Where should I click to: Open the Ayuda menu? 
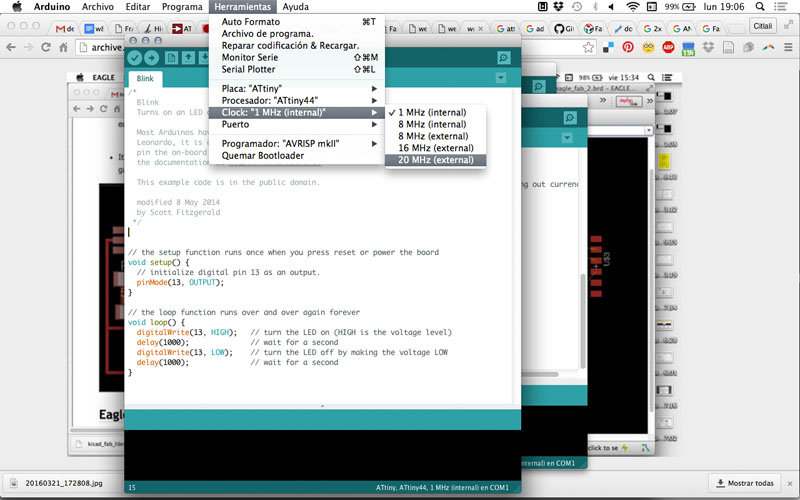coord(295,7)
